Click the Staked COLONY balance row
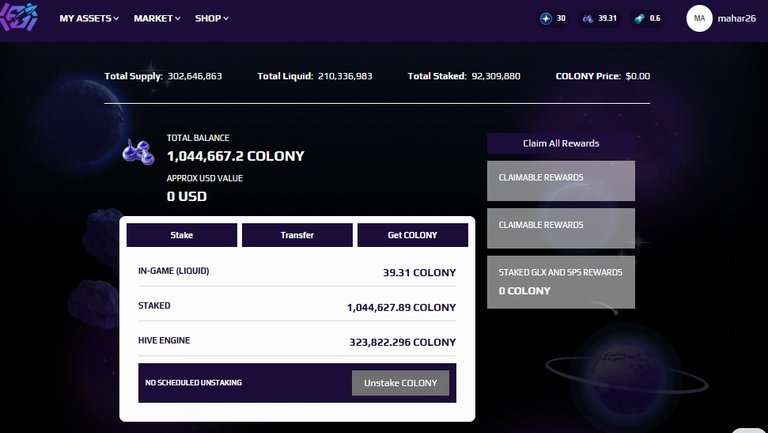 pyautogui.click(x=297, y=307)
